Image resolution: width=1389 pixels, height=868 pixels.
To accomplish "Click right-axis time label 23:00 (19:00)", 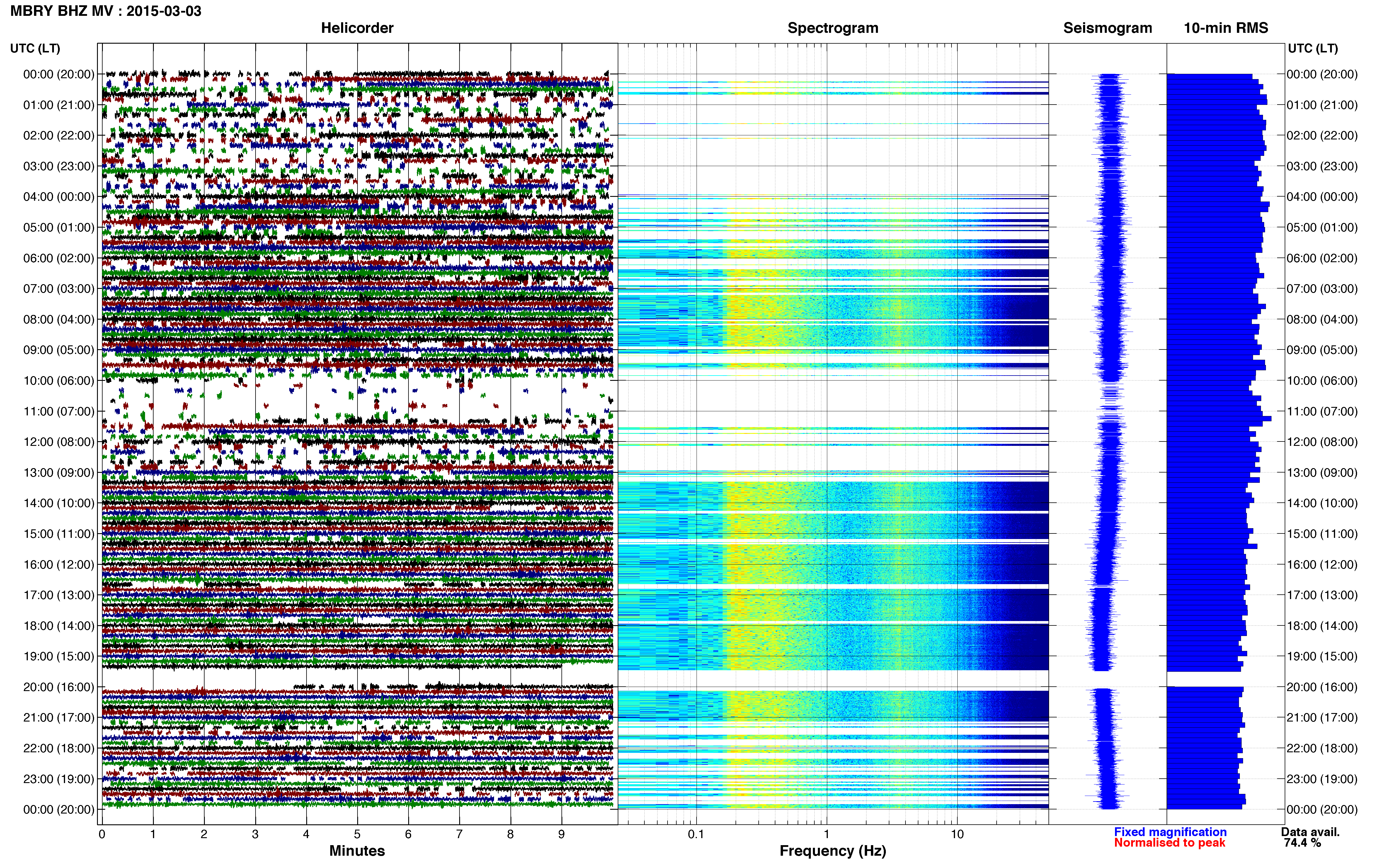I will pyautogui.click(x=1322, y=779).
